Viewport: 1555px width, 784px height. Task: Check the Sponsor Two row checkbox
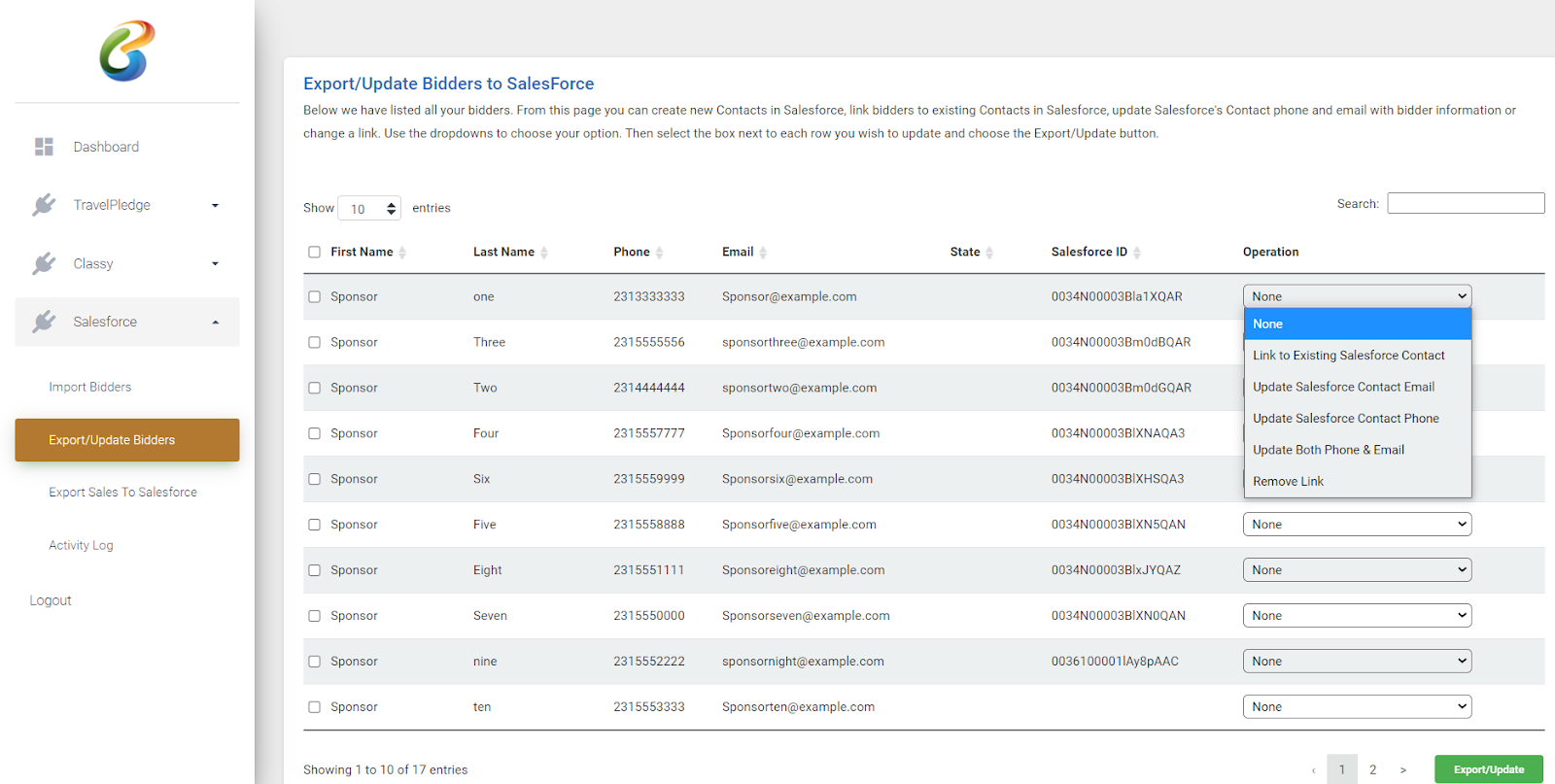pyautogui.click(x=314, y=388)
